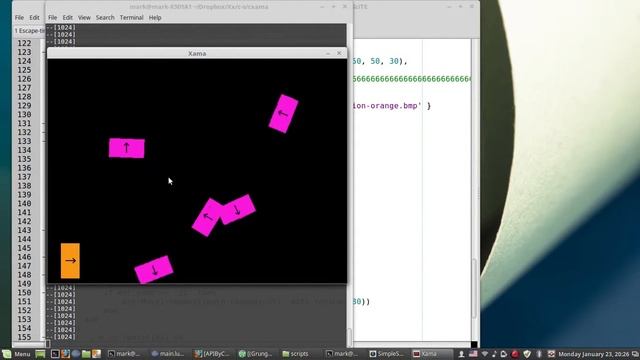Launch the terminal icon in panel launcher
This screenshot has width=640, height=360.
click(x=55, y=354)
